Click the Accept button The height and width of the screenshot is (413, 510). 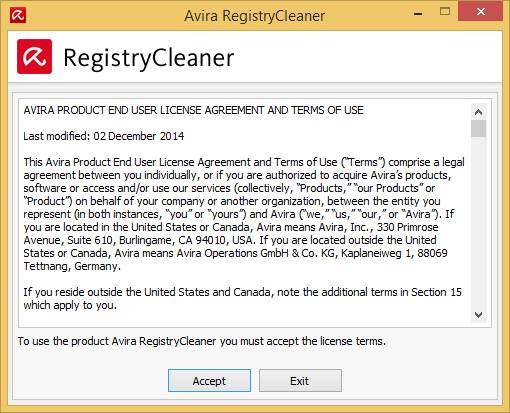tap(209, 380)
